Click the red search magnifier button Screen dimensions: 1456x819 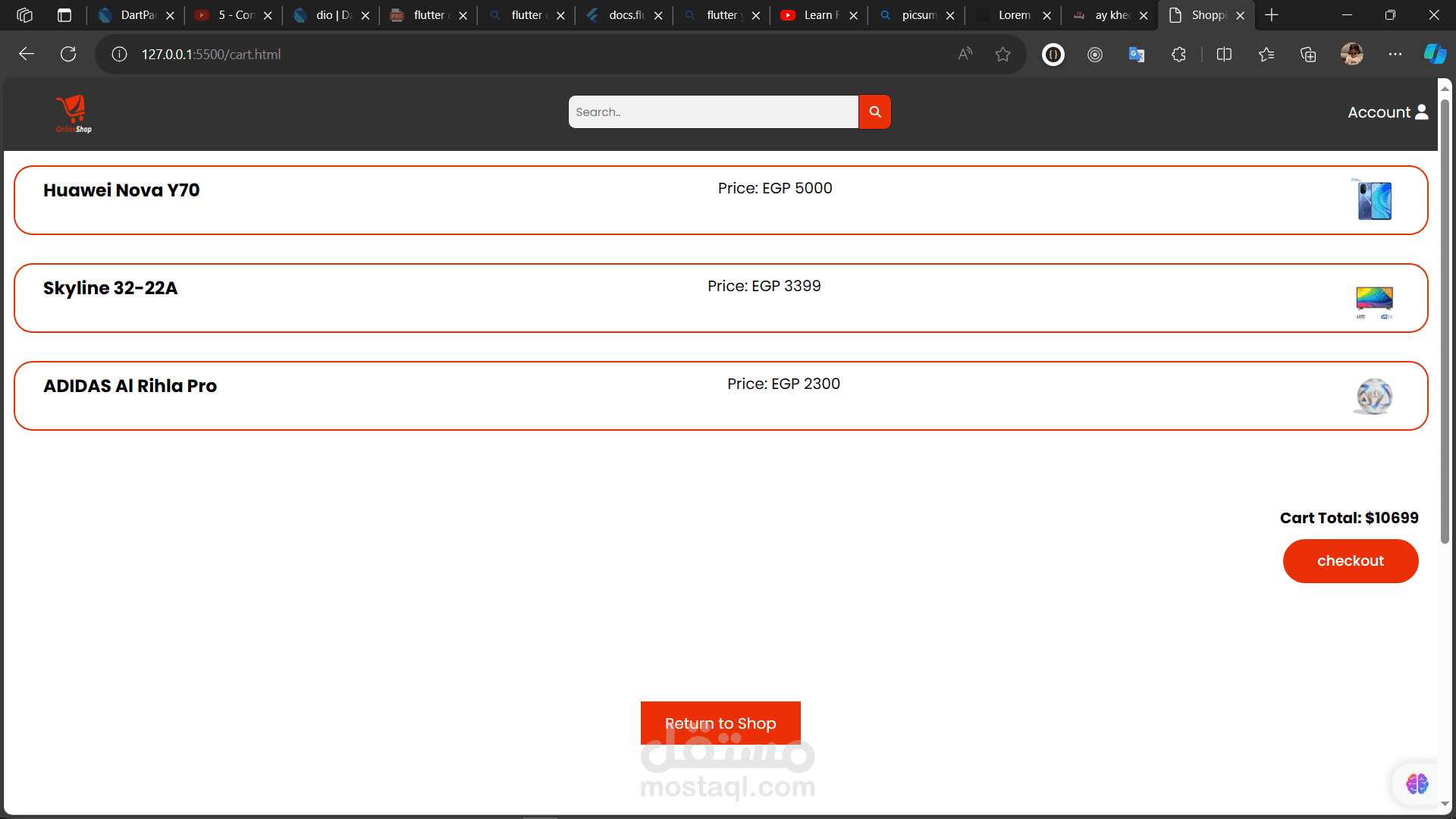(x=874, y=112)
